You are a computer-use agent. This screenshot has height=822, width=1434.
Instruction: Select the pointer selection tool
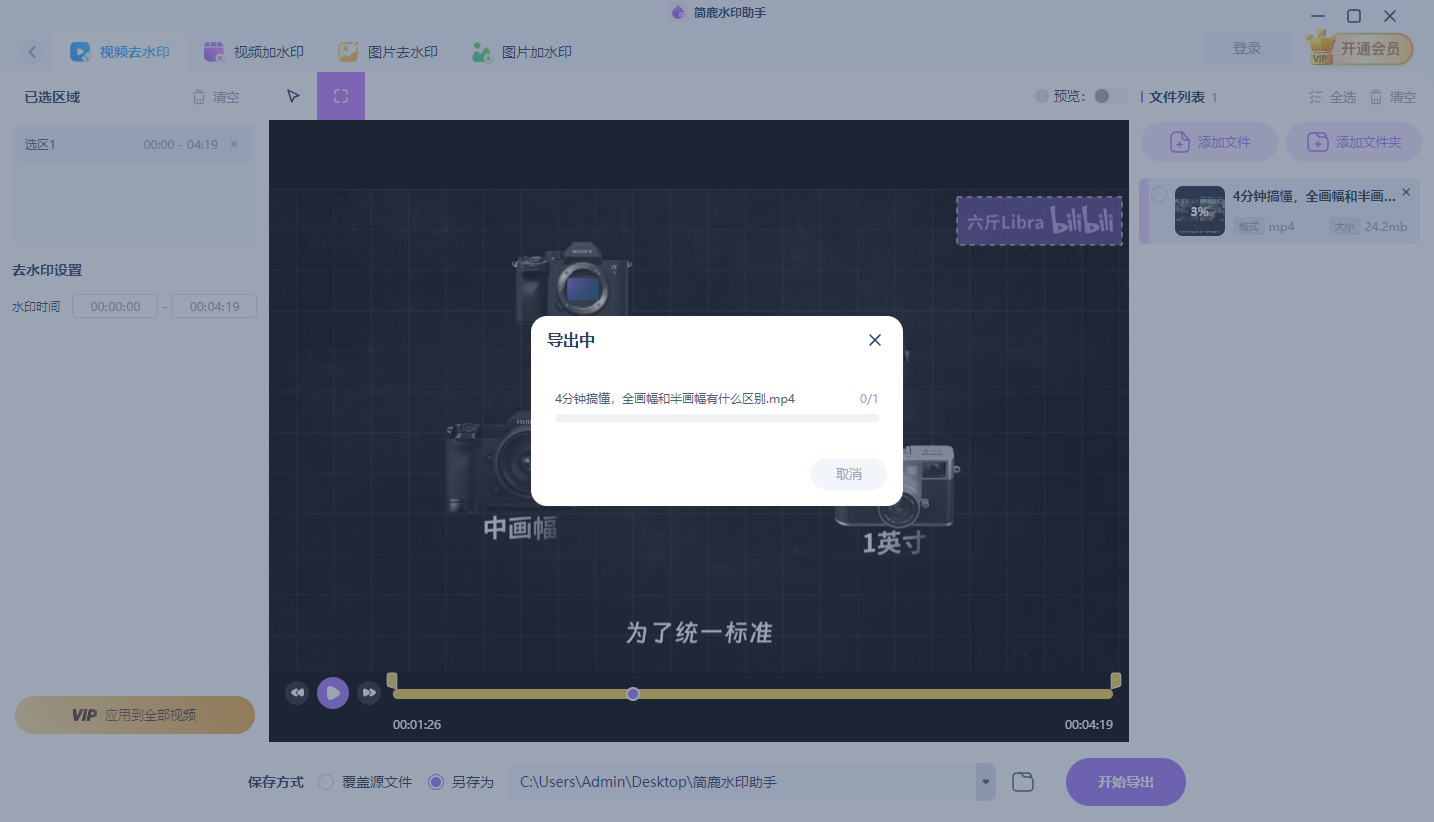[x=292, y=95]
